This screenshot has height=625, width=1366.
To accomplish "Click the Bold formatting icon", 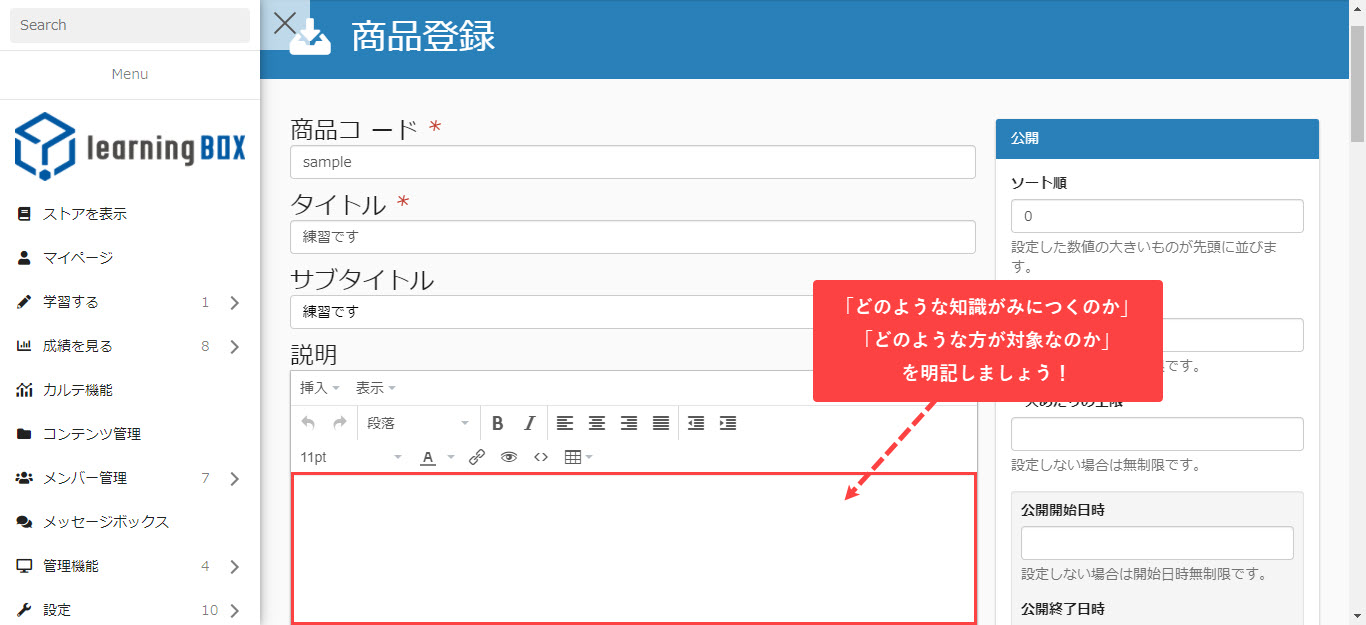I will pos(497,423).
